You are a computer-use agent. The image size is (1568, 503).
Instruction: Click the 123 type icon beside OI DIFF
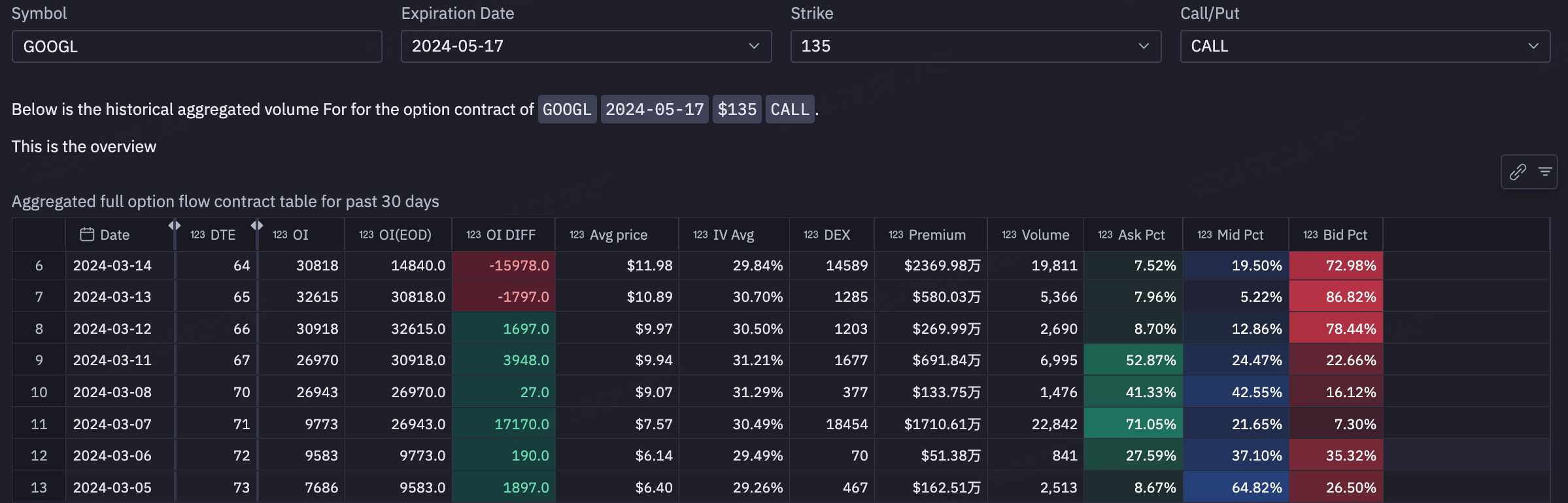[x=473, y=235]
